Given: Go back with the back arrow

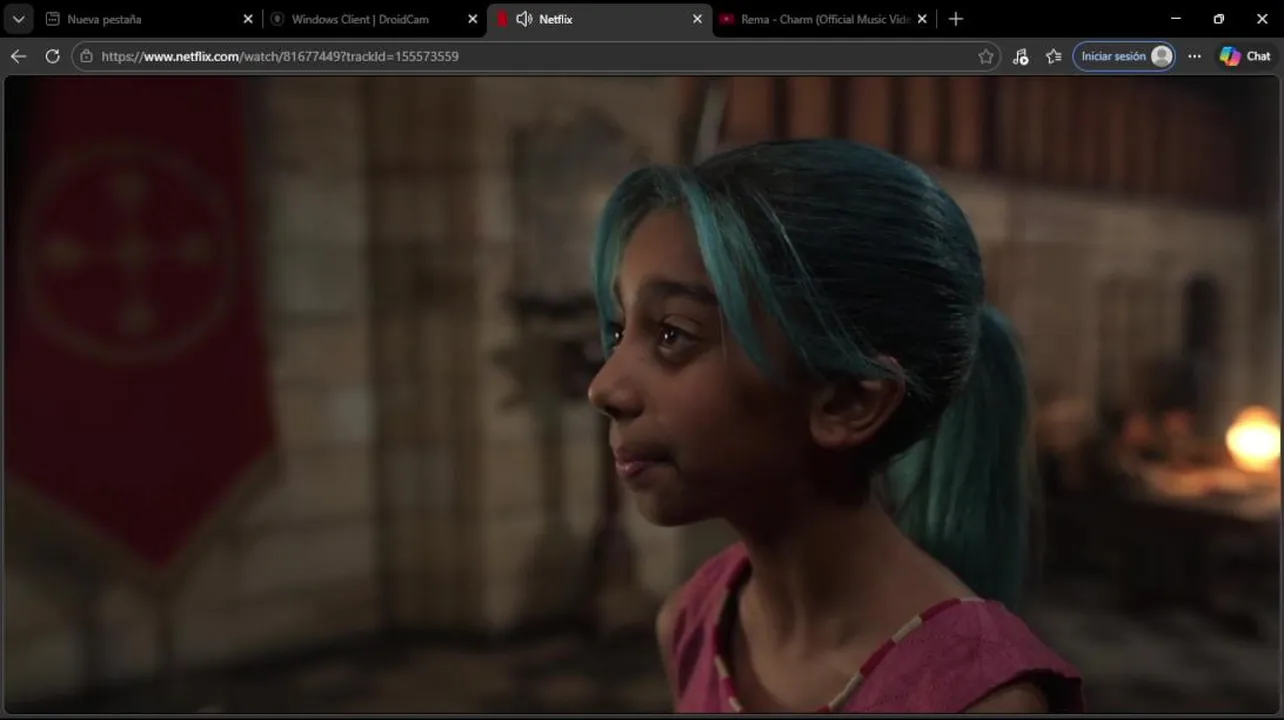Looking at the screenshot, I should 18,56.
